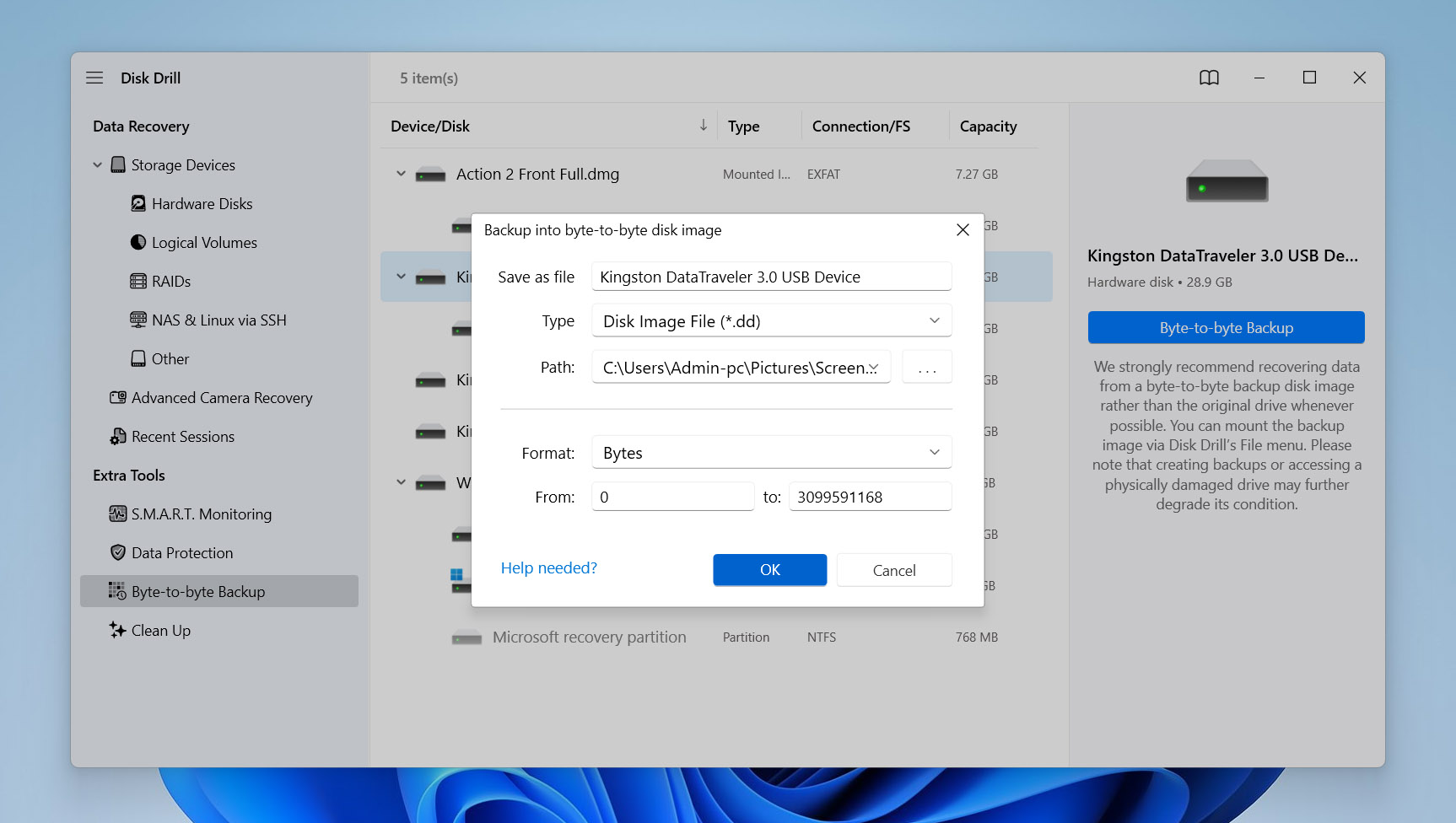
Task: Open the hamburger menu next to Disk Drill
Action: tap(94, 78)
